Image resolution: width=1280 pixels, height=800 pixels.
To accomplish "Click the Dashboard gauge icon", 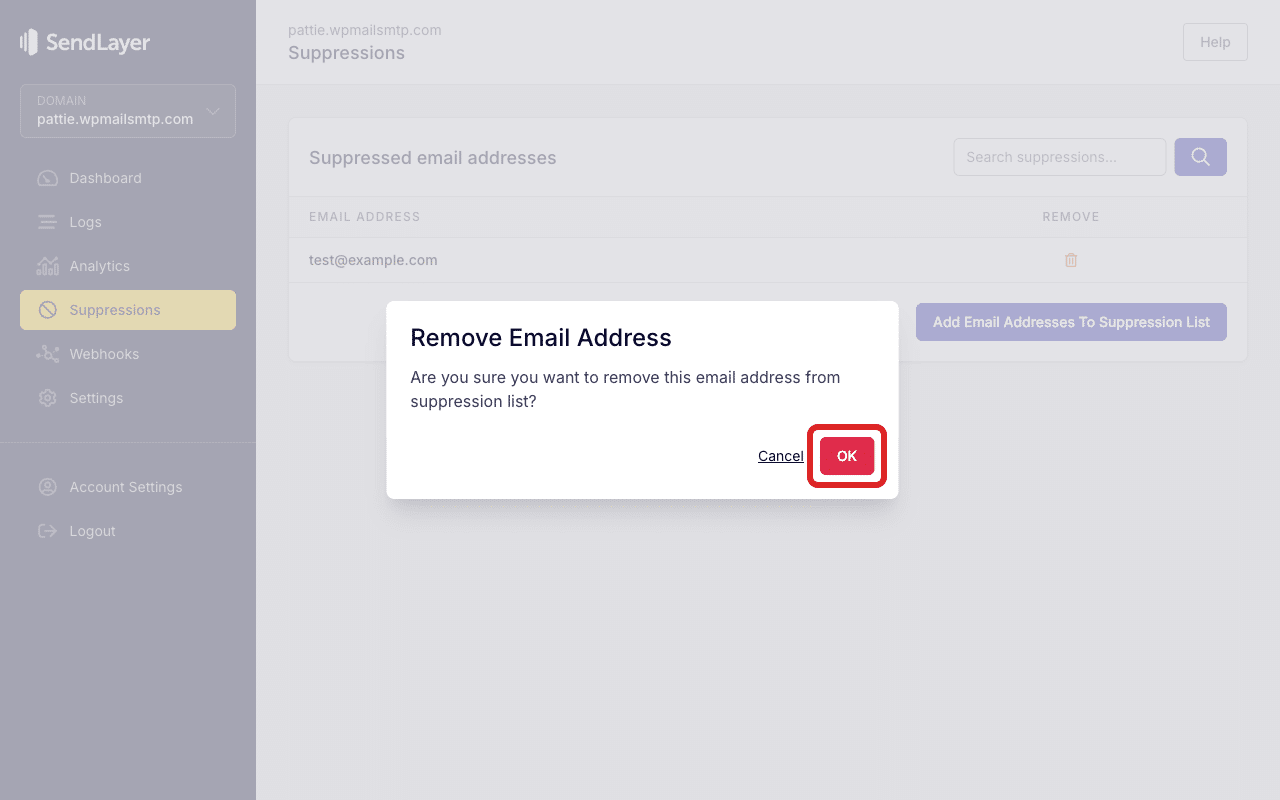I will click(x=47, y=178).
